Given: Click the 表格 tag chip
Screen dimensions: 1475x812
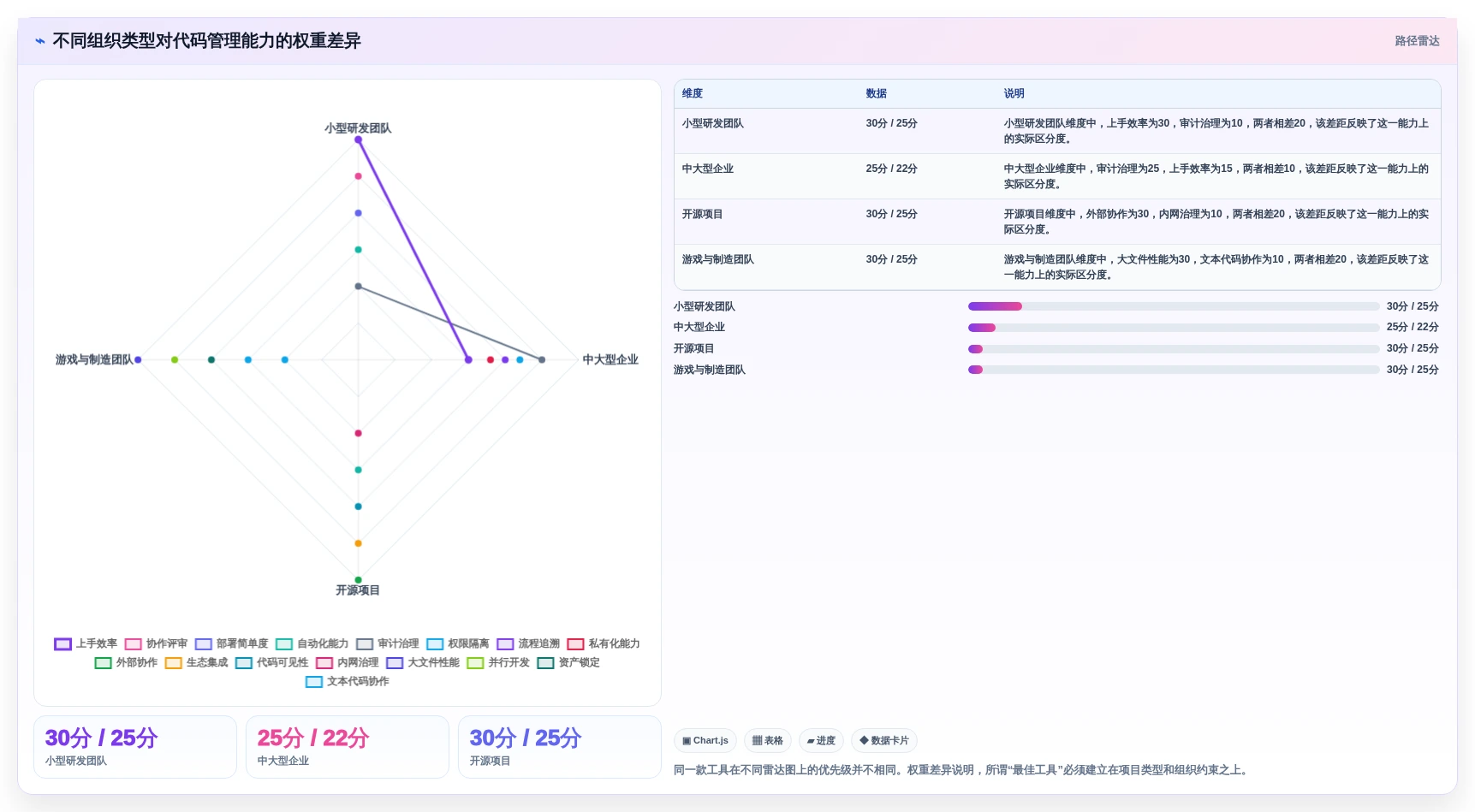Looking at the screenshot, I should click(768, 741).
